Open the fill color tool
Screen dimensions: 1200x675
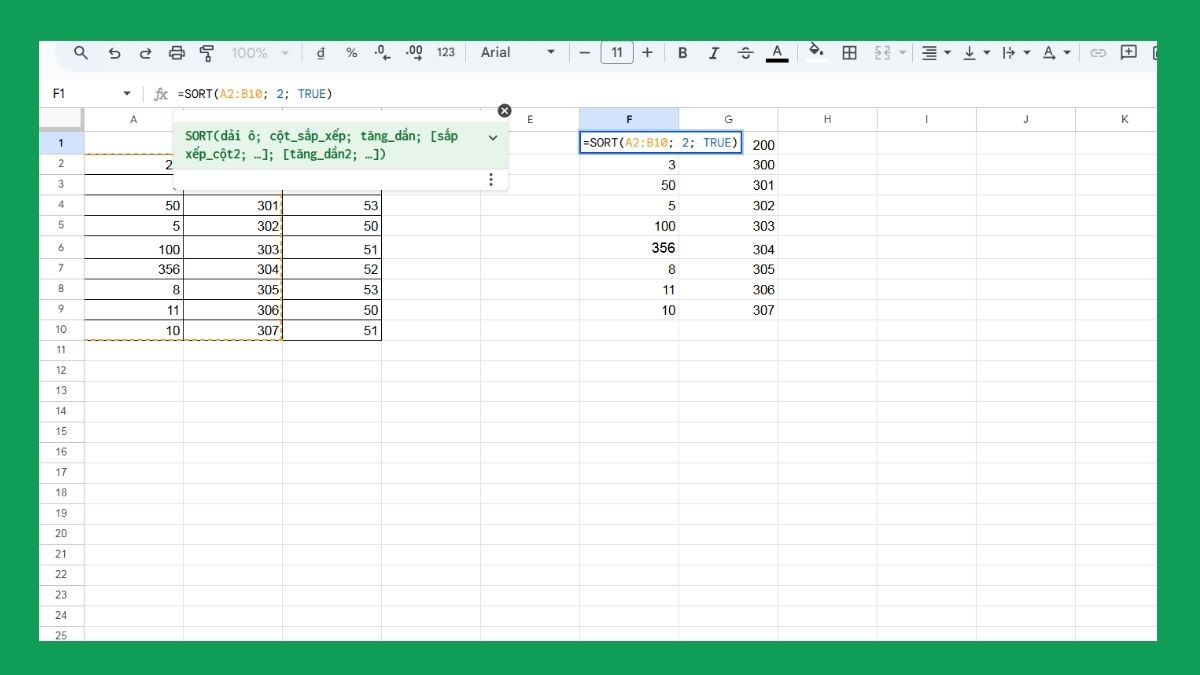pos(816,52)
